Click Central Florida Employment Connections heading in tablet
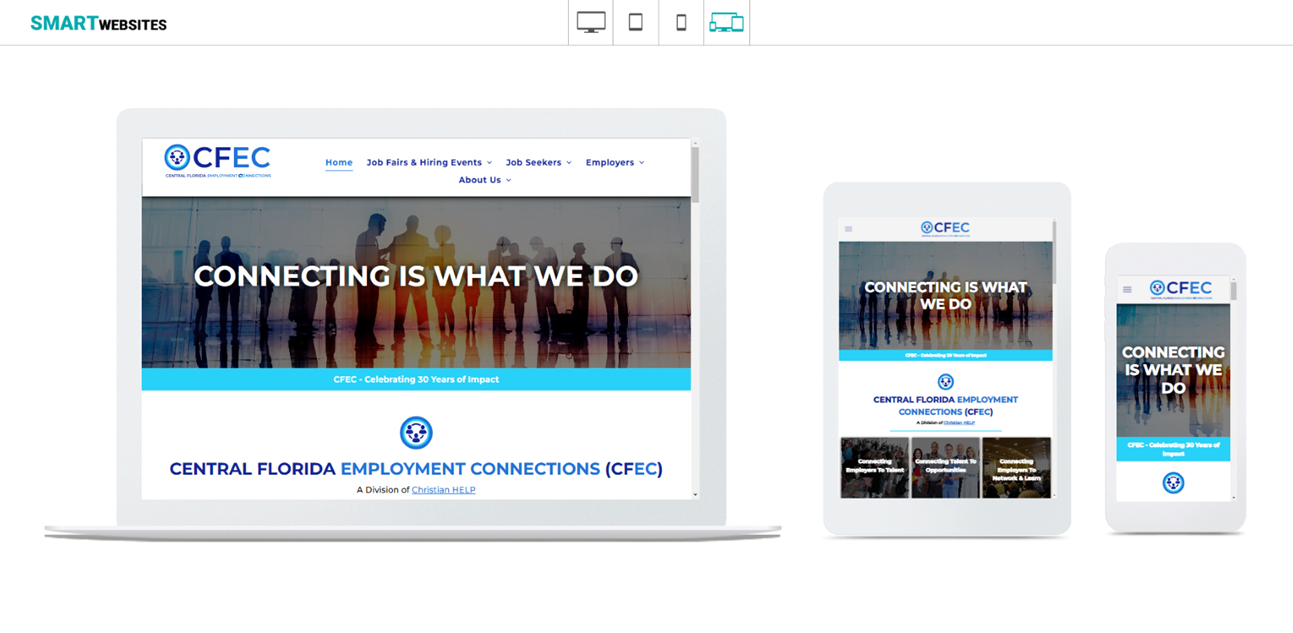 [945, 405]
